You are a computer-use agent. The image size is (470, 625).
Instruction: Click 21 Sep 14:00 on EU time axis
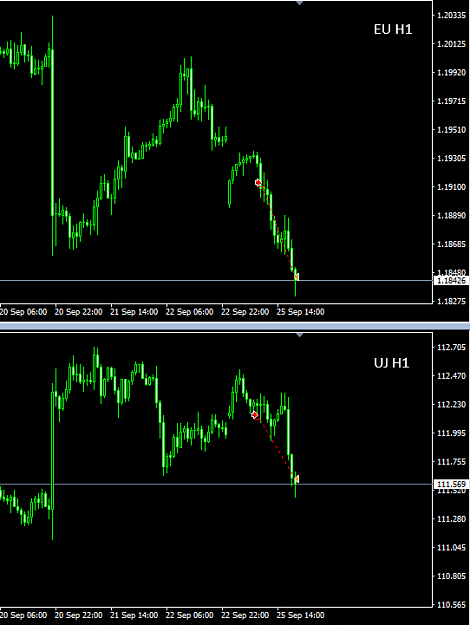pos(134,312)
